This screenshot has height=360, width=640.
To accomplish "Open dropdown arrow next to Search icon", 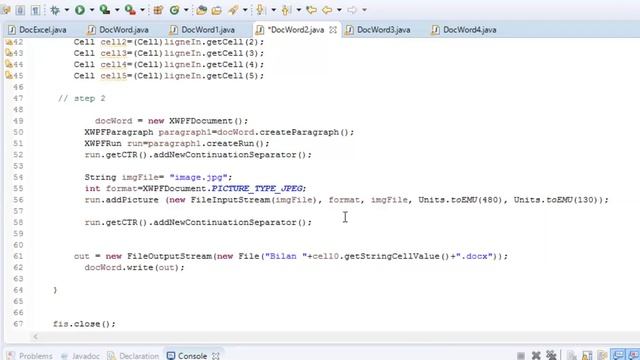I will pyautogui.click(x=245, y=10).
